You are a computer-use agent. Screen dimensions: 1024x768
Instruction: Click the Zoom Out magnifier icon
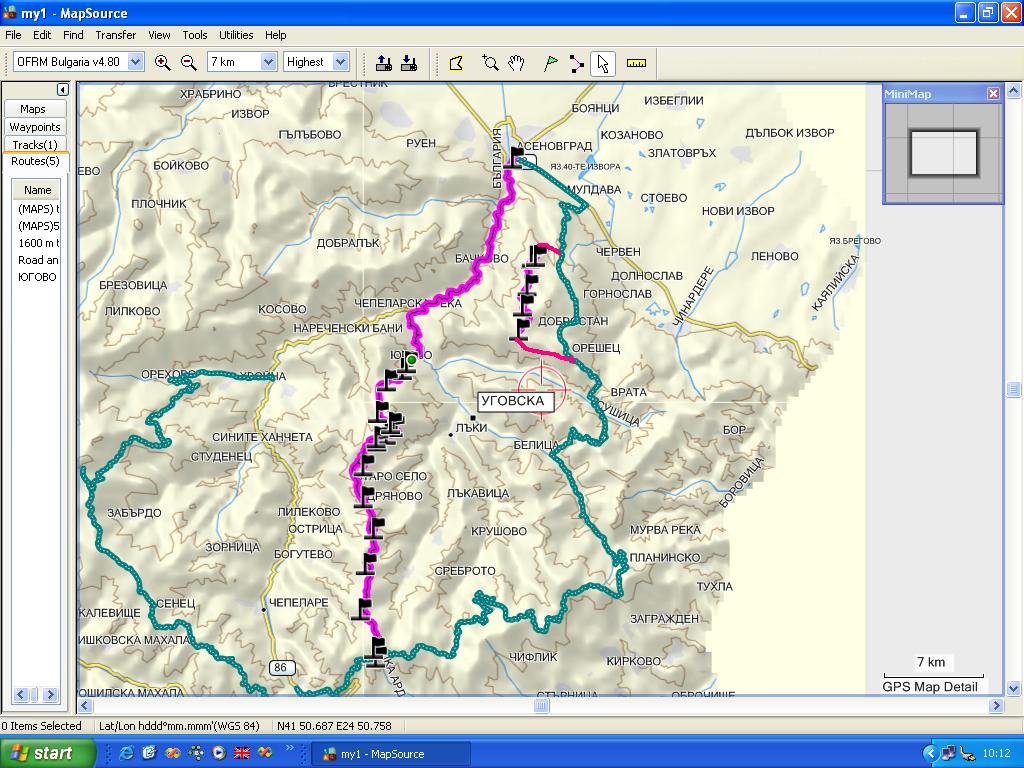[x=189, y=63]
